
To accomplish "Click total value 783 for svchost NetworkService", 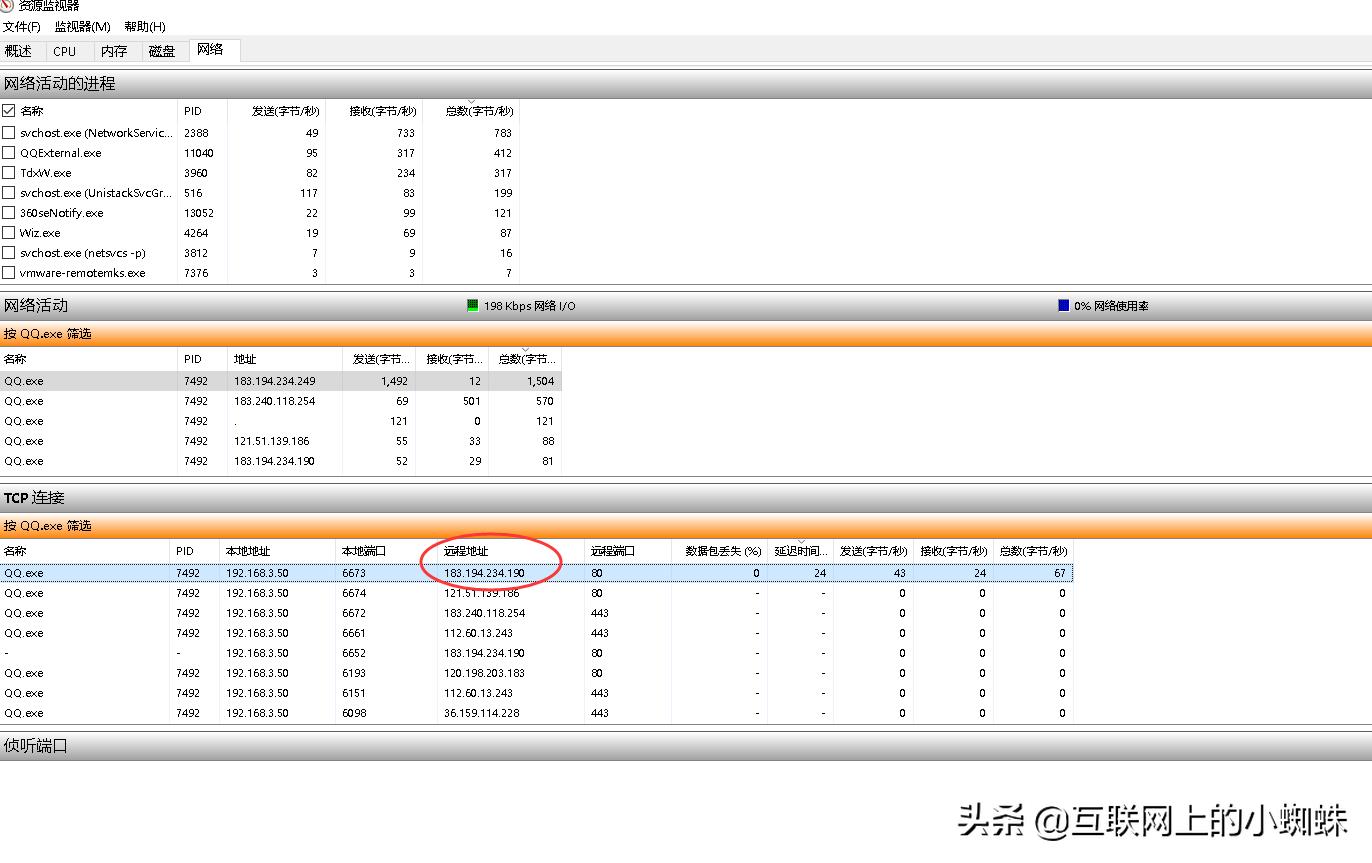I will (x=503, y=133).
